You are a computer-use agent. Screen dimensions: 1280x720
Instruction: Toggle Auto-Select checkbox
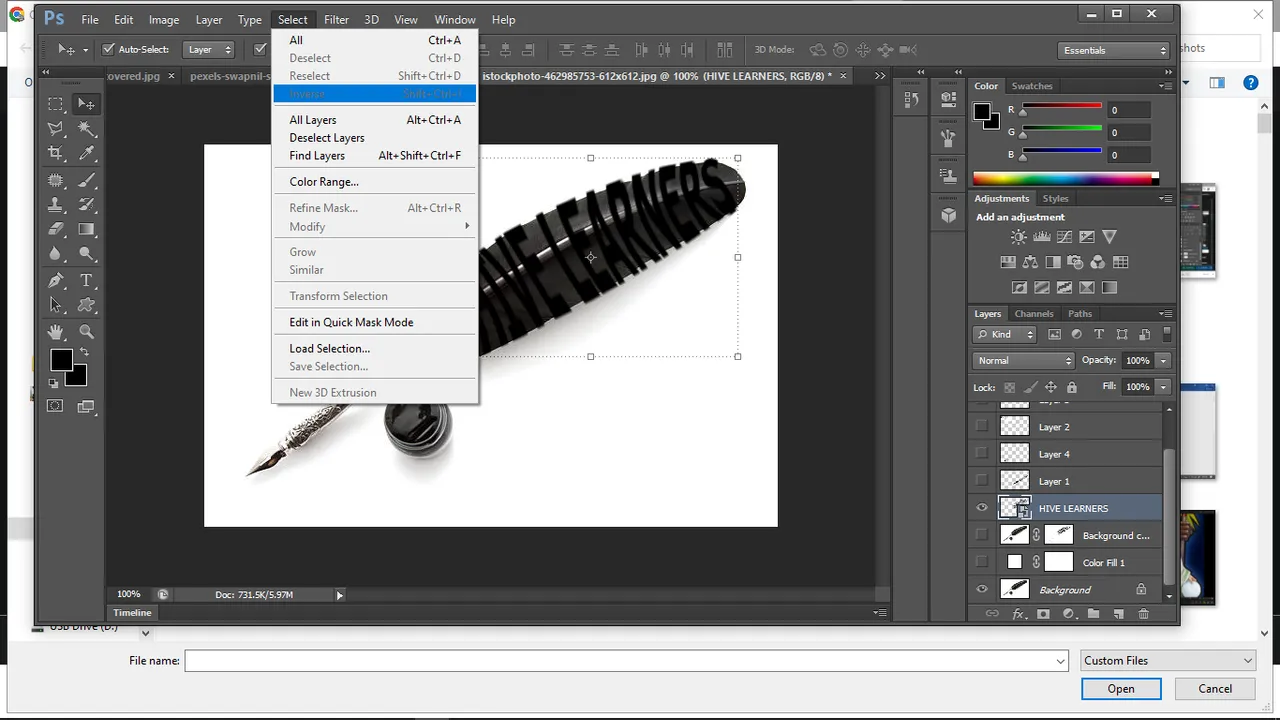coord(109,49)
